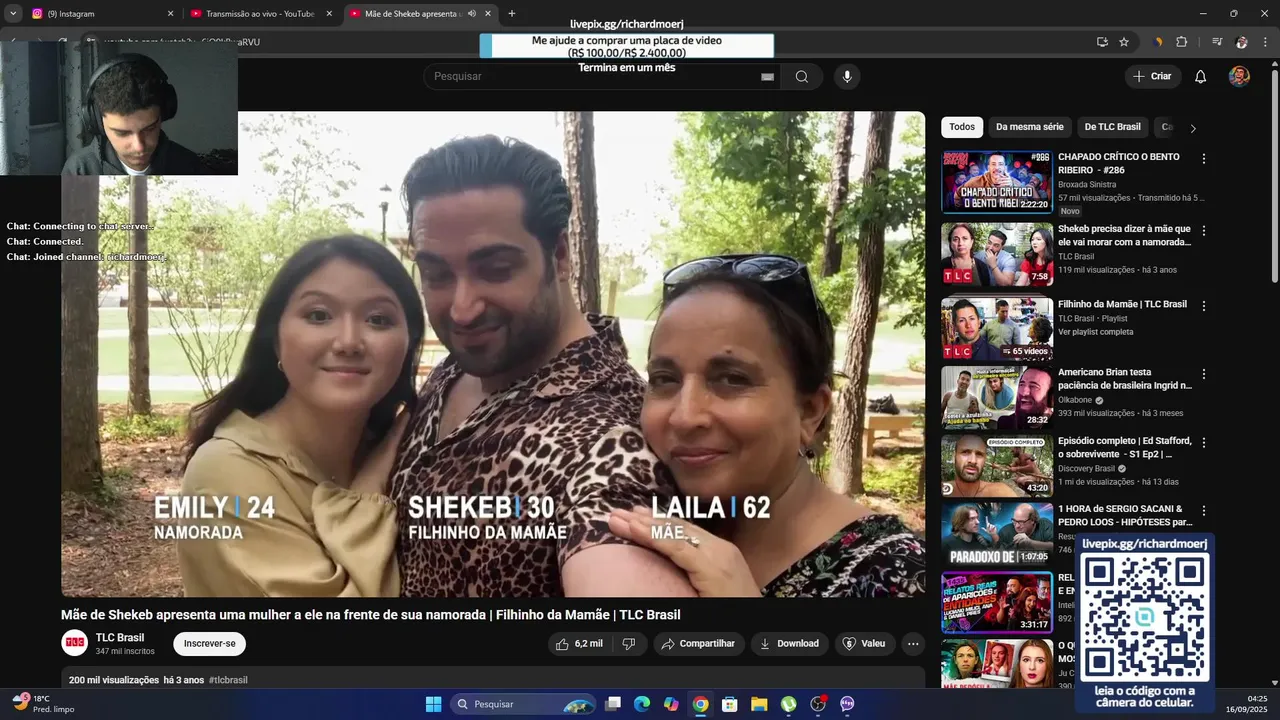Viewport: 1280px width, 720px height.
Task: Open options for Shekeb precisa dizer video
Action: 1204,231
